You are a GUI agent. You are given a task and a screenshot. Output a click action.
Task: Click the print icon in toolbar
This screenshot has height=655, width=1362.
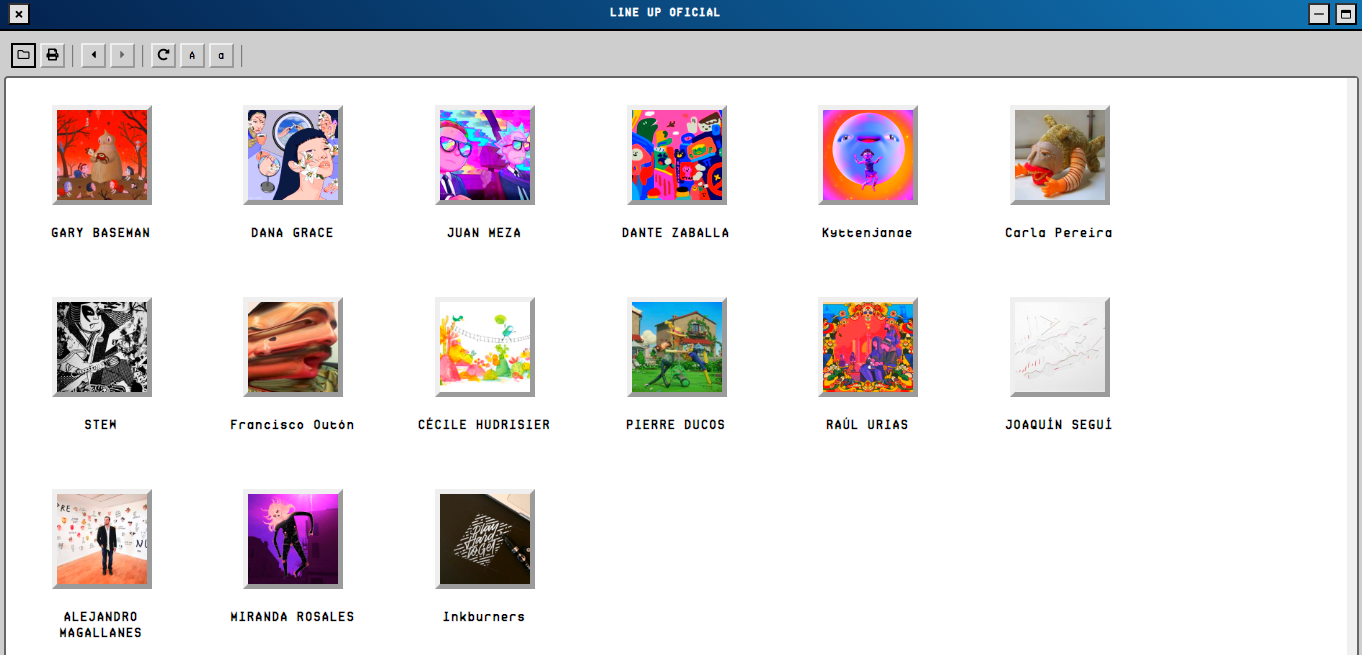52,55
